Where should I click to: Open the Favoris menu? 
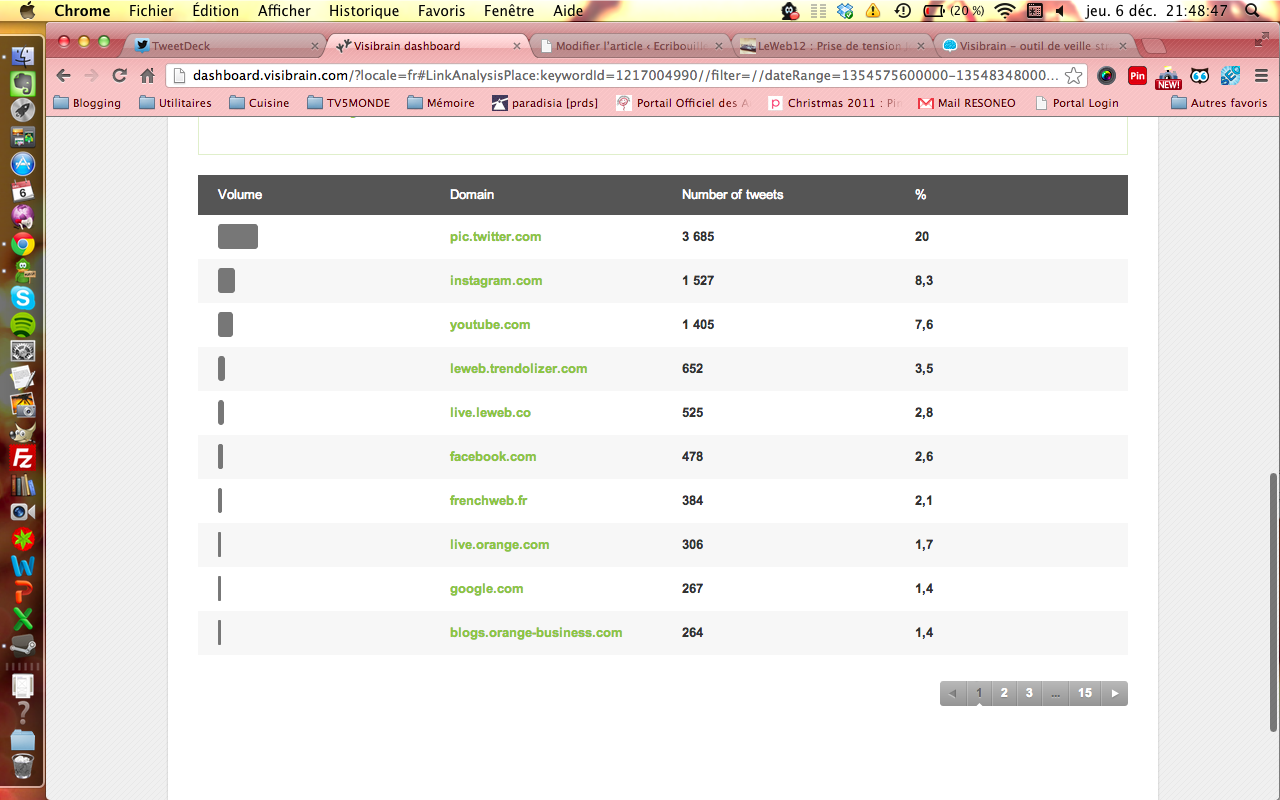coord(442,11)
